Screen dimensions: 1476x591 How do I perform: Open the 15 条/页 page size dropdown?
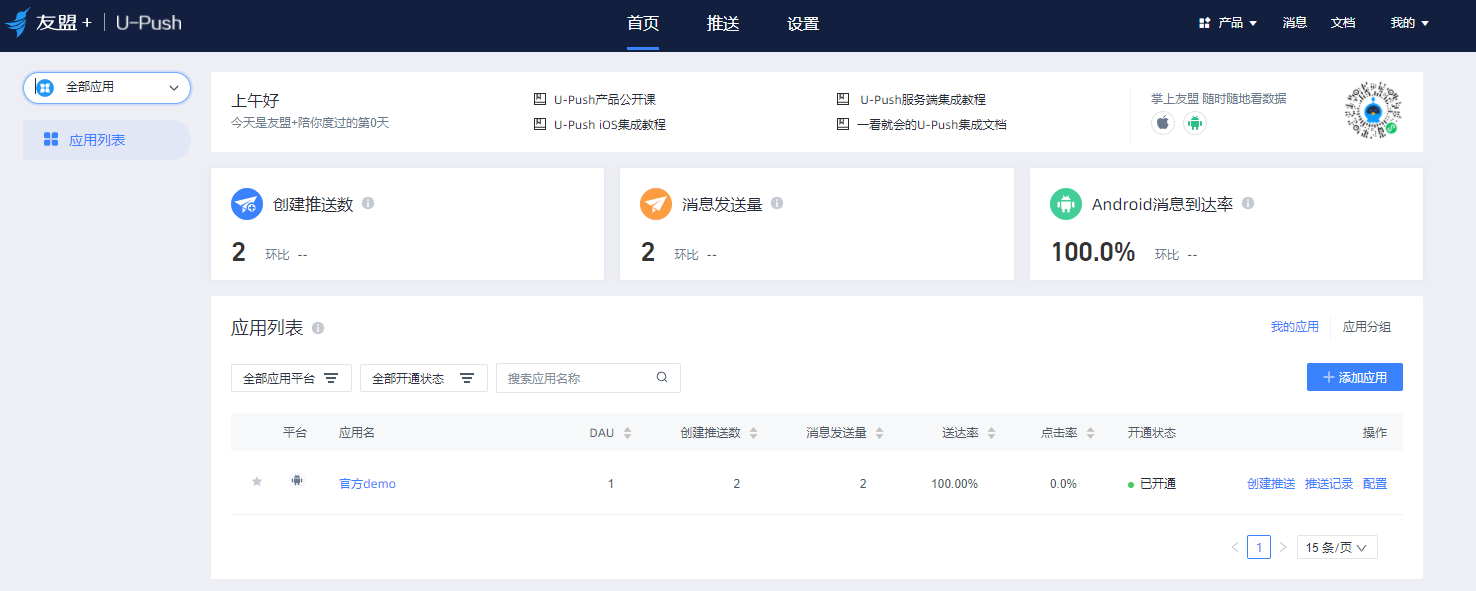[x=1337, y=547]
